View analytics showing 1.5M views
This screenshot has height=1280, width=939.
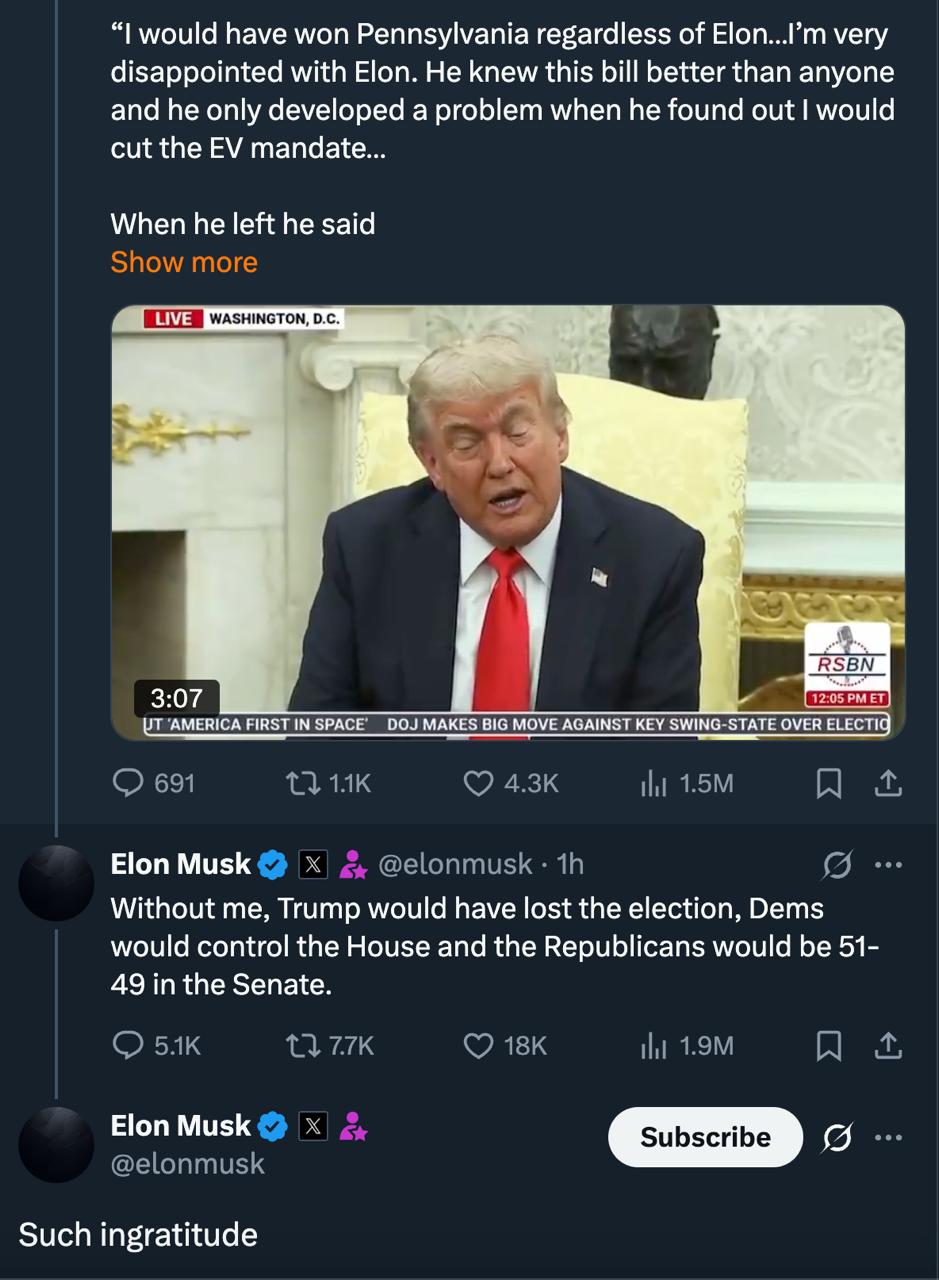(686, 783)
